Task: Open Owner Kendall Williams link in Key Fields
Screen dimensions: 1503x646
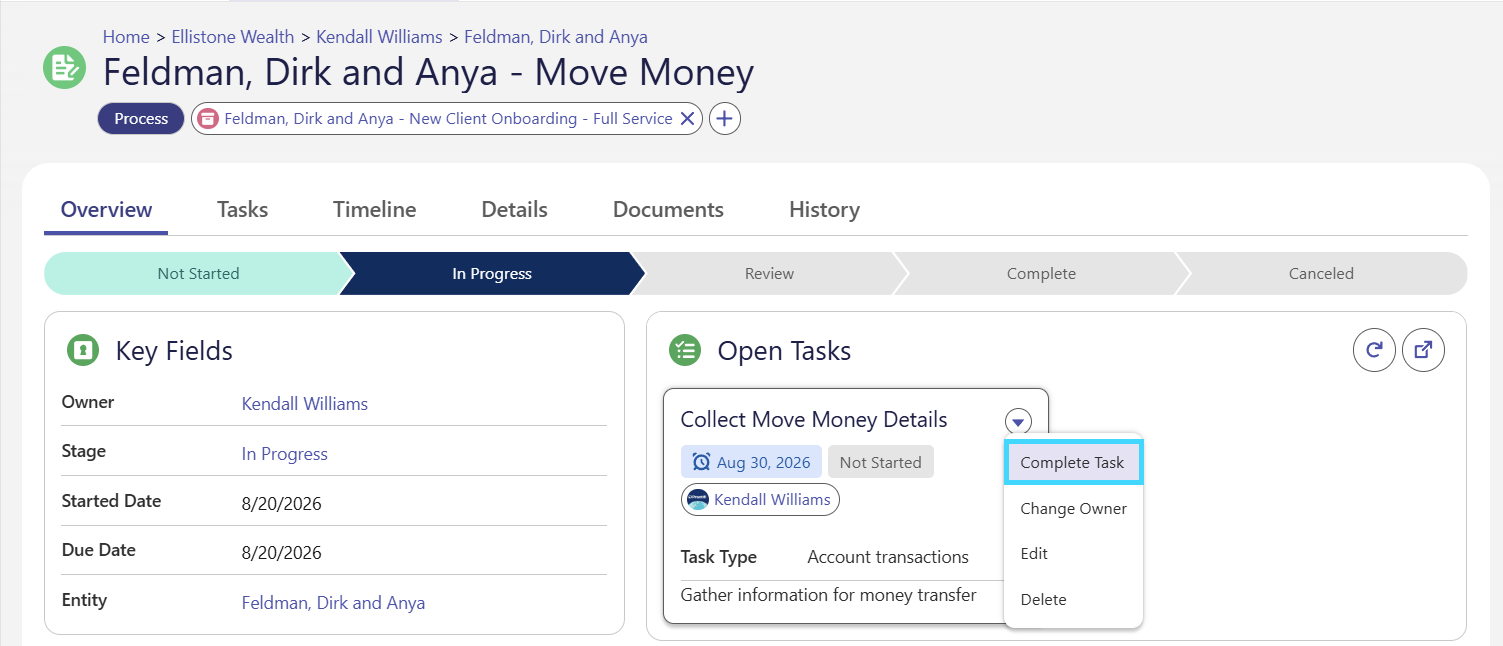Action: click(305, 404)
